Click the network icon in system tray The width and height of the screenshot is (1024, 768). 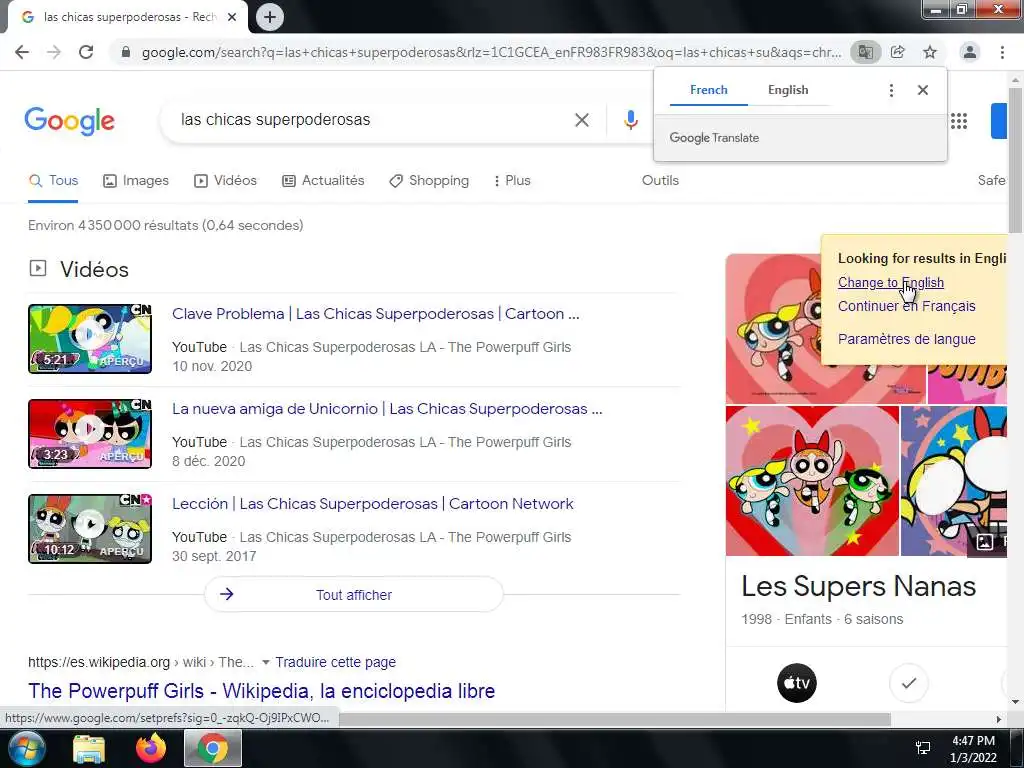pyautogui.click(x=923, y=748)
